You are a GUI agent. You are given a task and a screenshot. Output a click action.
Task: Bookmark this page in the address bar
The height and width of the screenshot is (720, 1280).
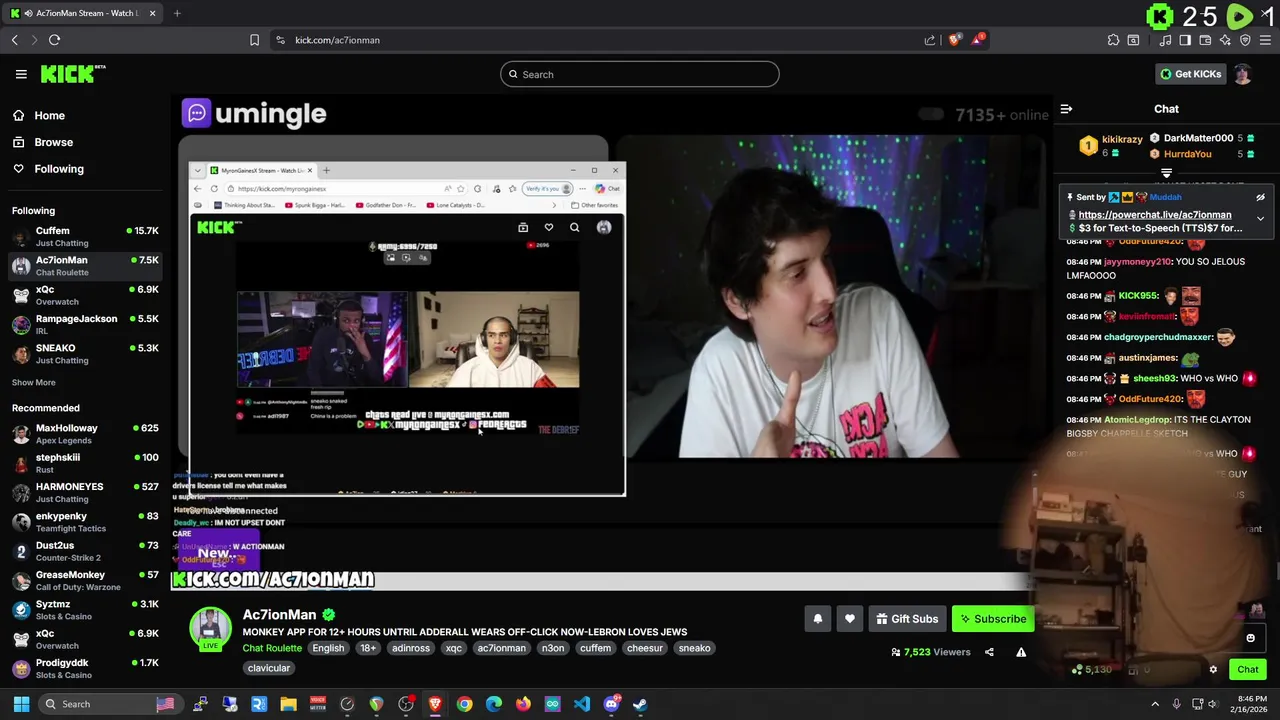pos(254,40)
